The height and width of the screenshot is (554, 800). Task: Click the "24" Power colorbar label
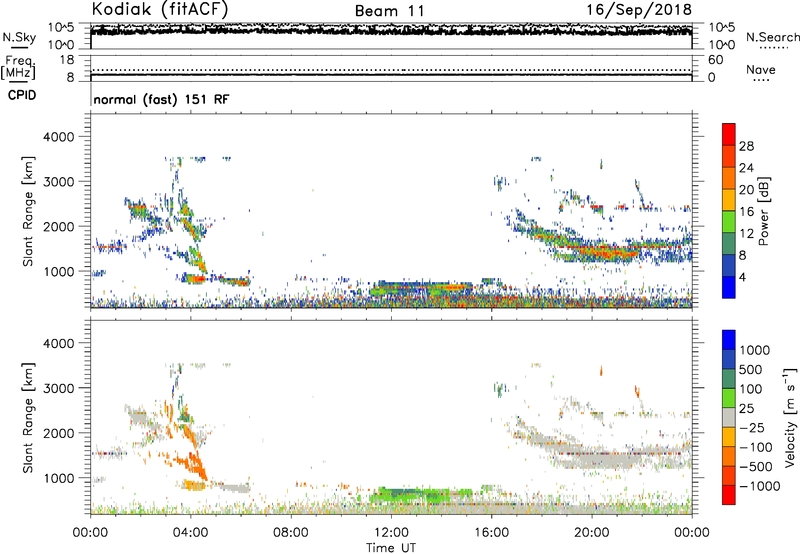point(746,168)
